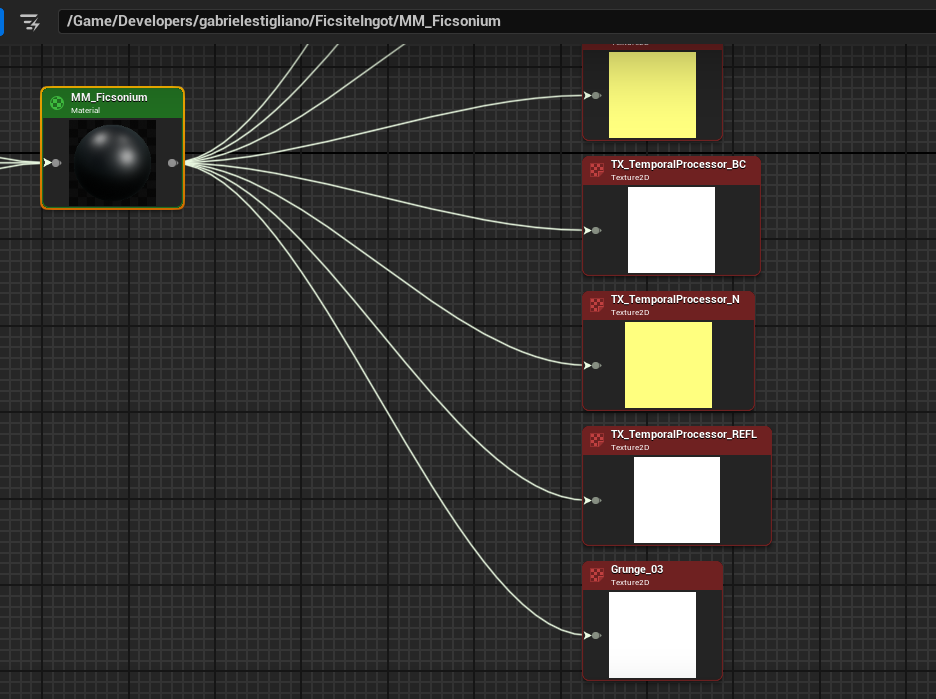
Task: Click the input pin of the topmost texture node
Action: [x=592, y=96]
